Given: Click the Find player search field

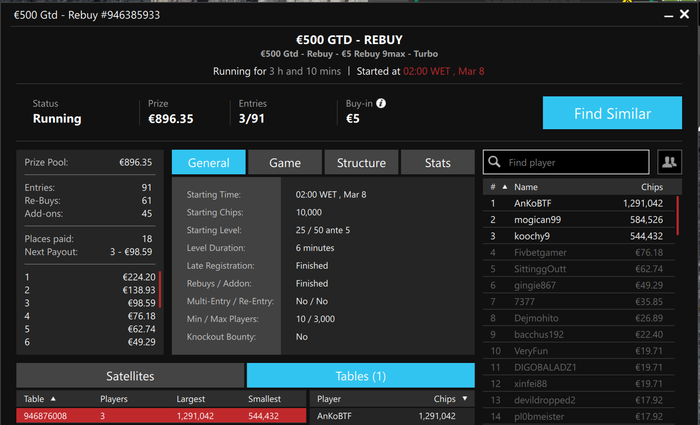Looking at the screenshot, I should 566,162.
